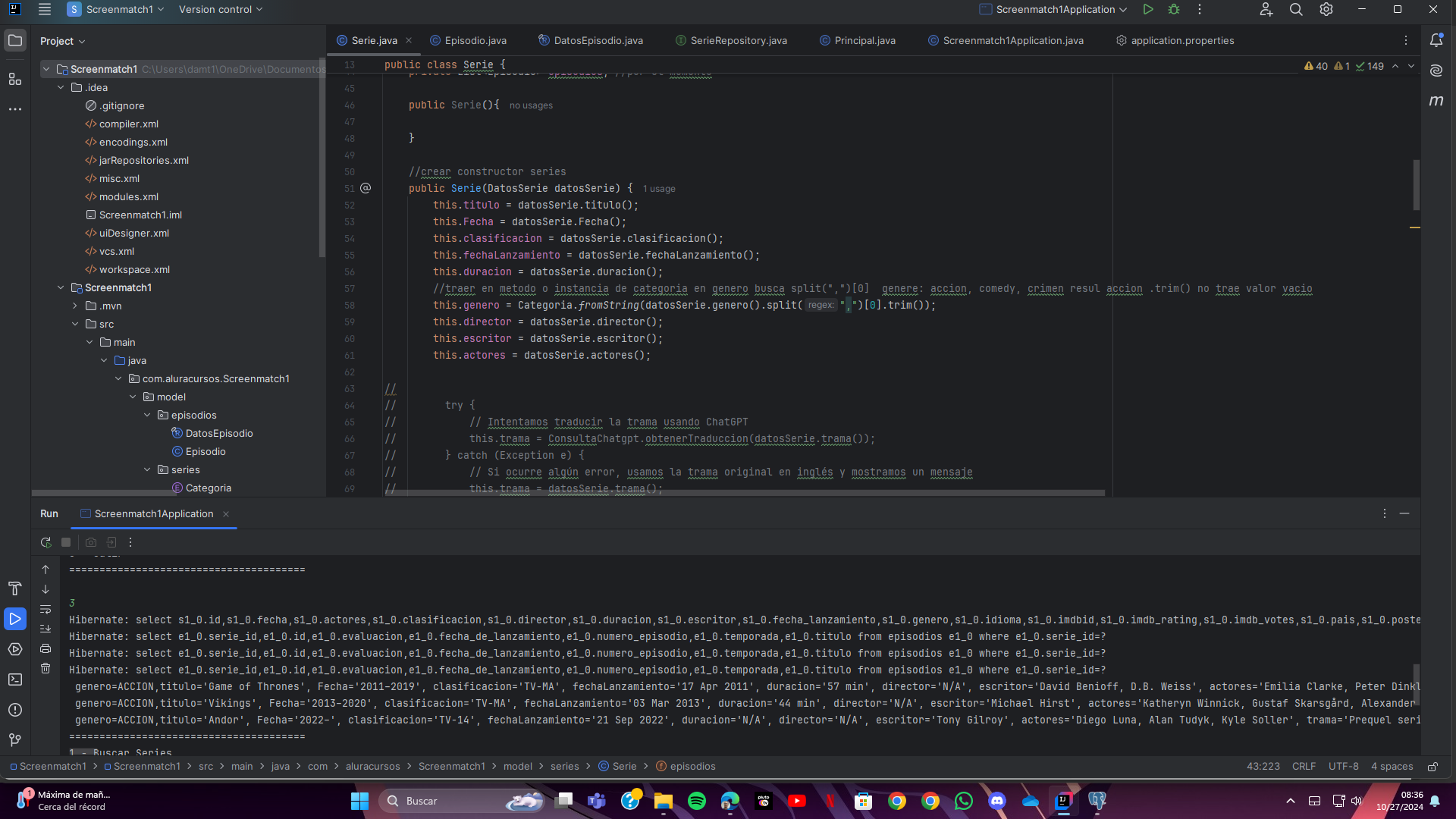Image resolution: width=1456 pixels, height=819 pixels.
Task: Switch to the DatosEpisodio.java tab
Action: coord(591,40)
